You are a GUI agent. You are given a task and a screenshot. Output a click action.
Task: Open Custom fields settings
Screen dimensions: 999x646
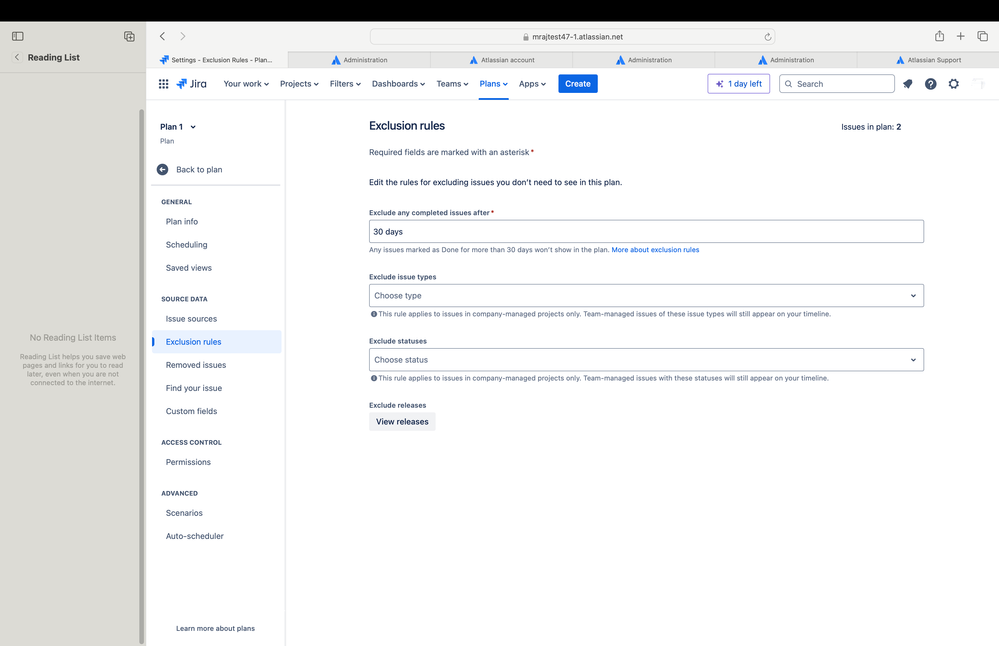coord(191,411)
